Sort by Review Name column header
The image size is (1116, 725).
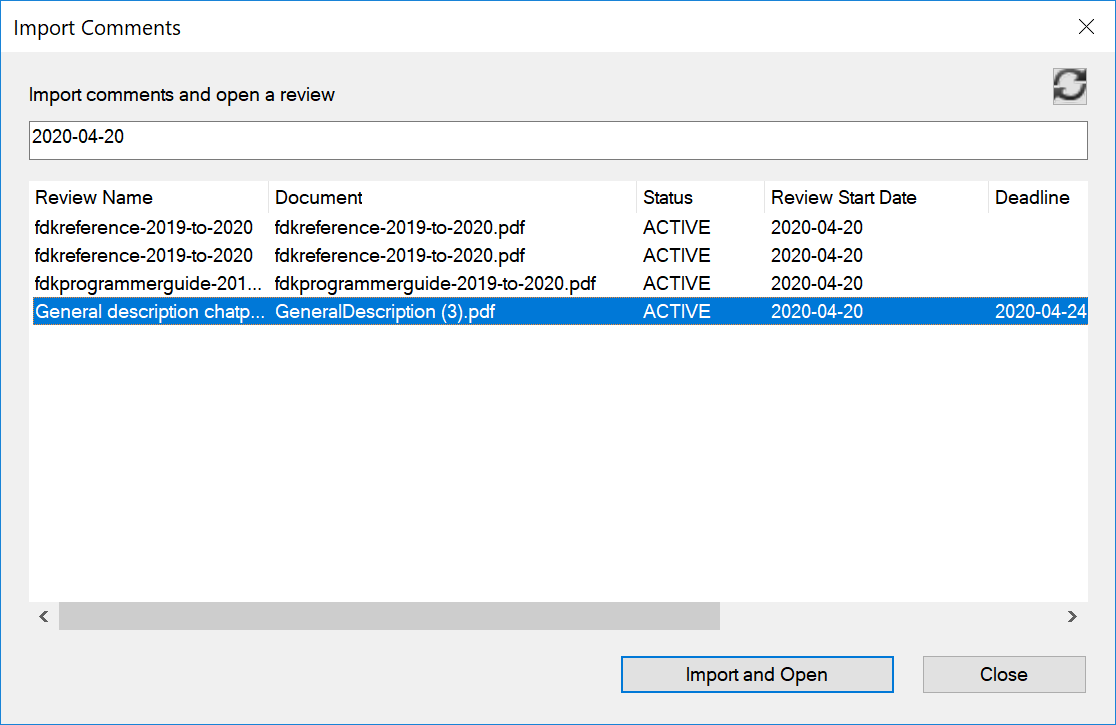(x=148, y=198)
